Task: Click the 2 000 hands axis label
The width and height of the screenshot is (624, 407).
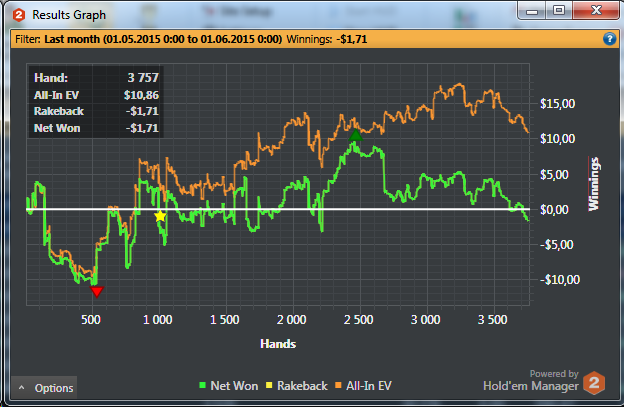Action: [x=291, y=319]
